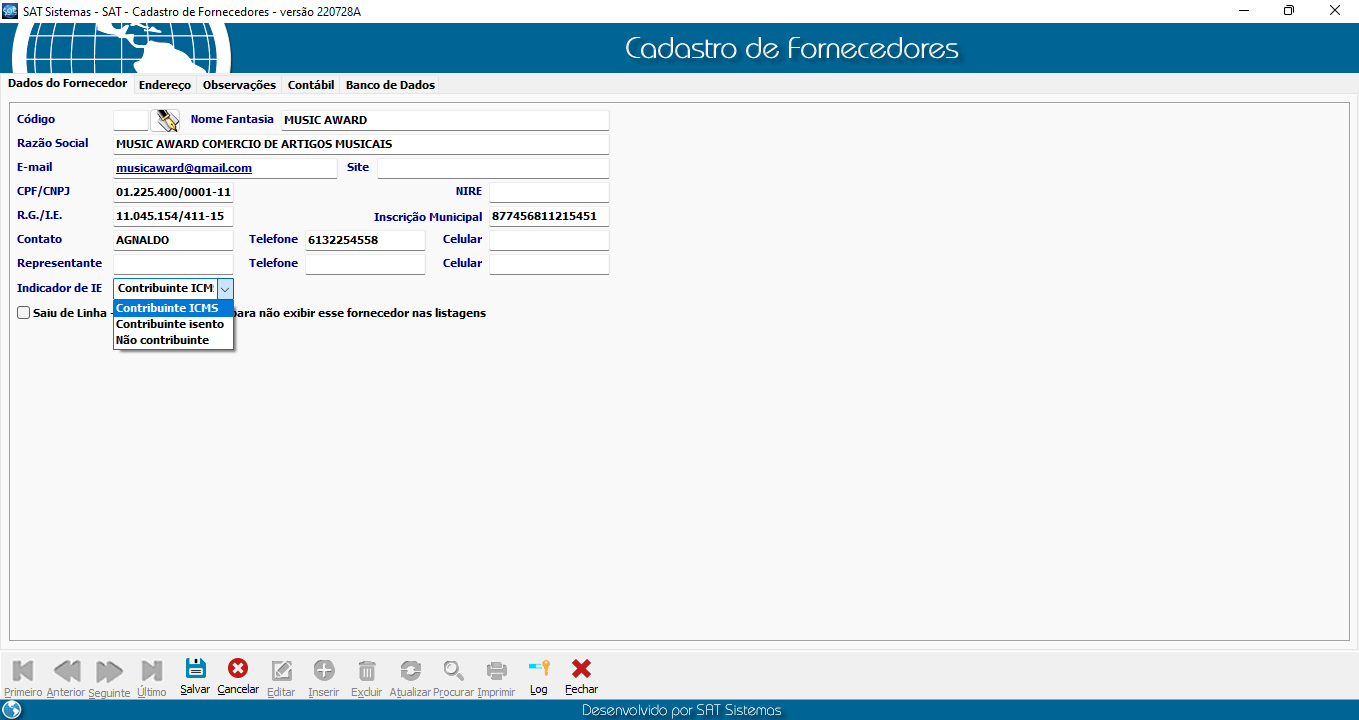Select Contribuinte isento from the list
Viewport: 1359px width, 720px height.
point(170,324)
